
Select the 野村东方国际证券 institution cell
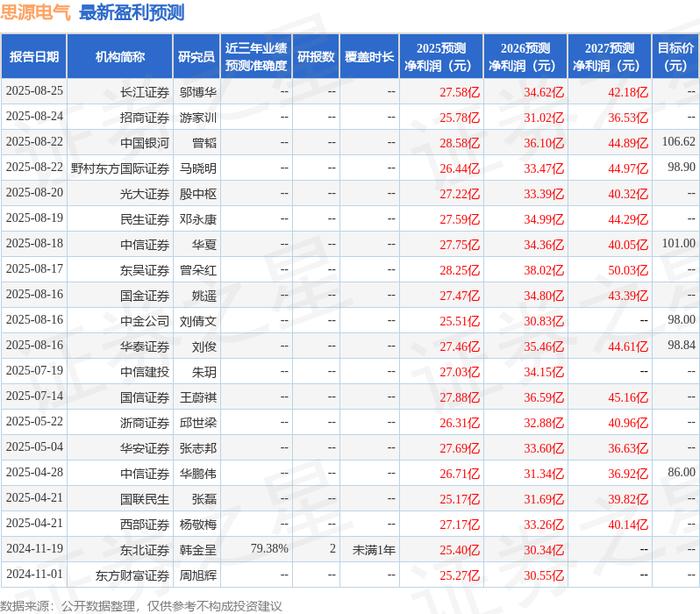pos(120,169)
